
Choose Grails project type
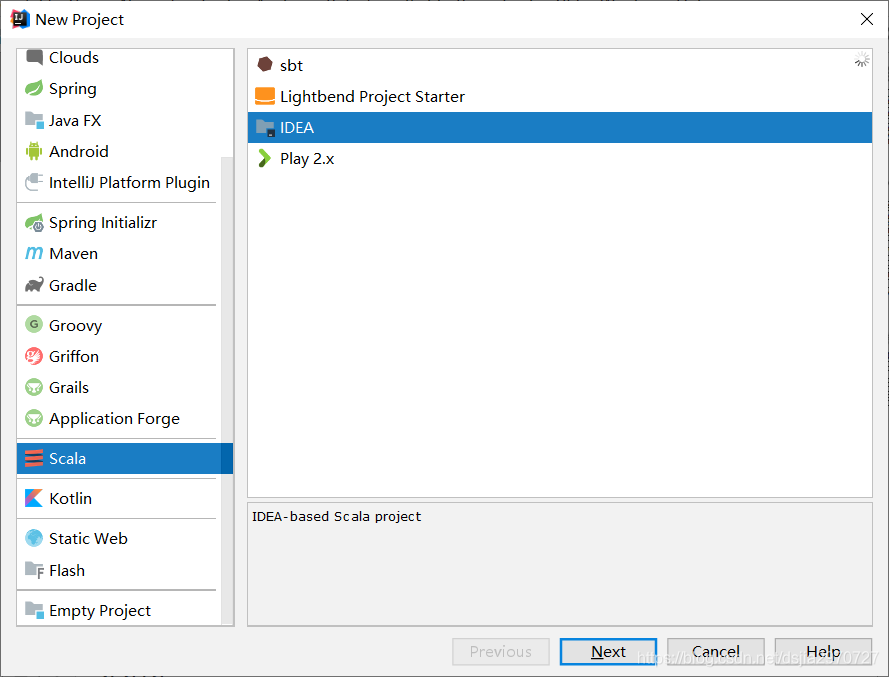[69, 387]
